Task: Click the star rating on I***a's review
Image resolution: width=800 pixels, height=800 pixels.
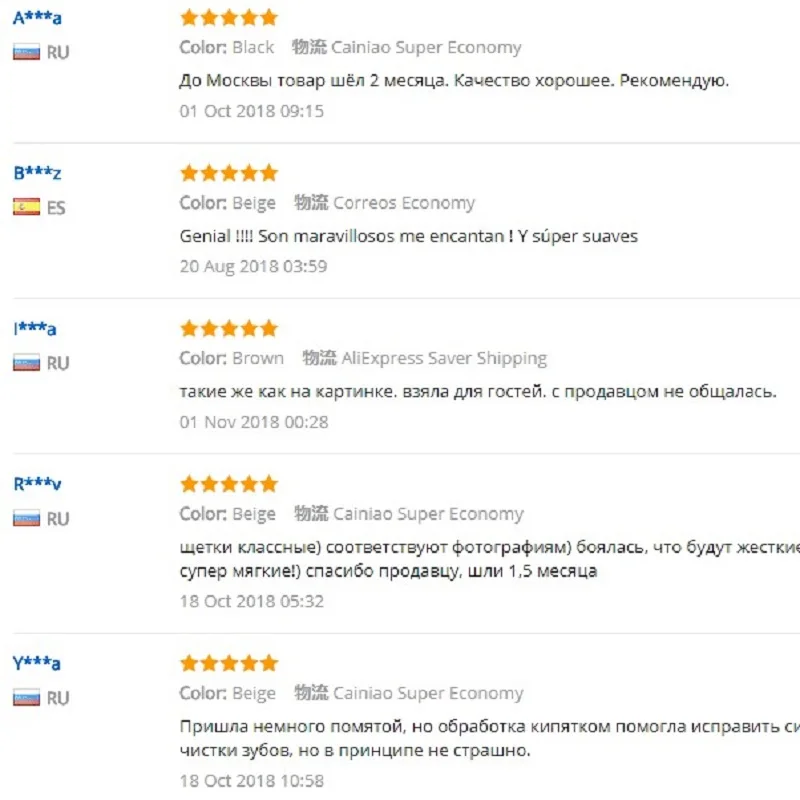Action: 228,328
